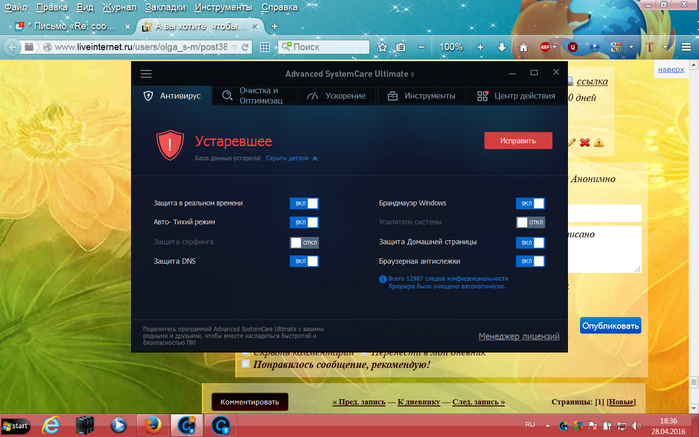The image size is (699, 437).
Task: Click the browser back arrow button
Action: [12, 47]
